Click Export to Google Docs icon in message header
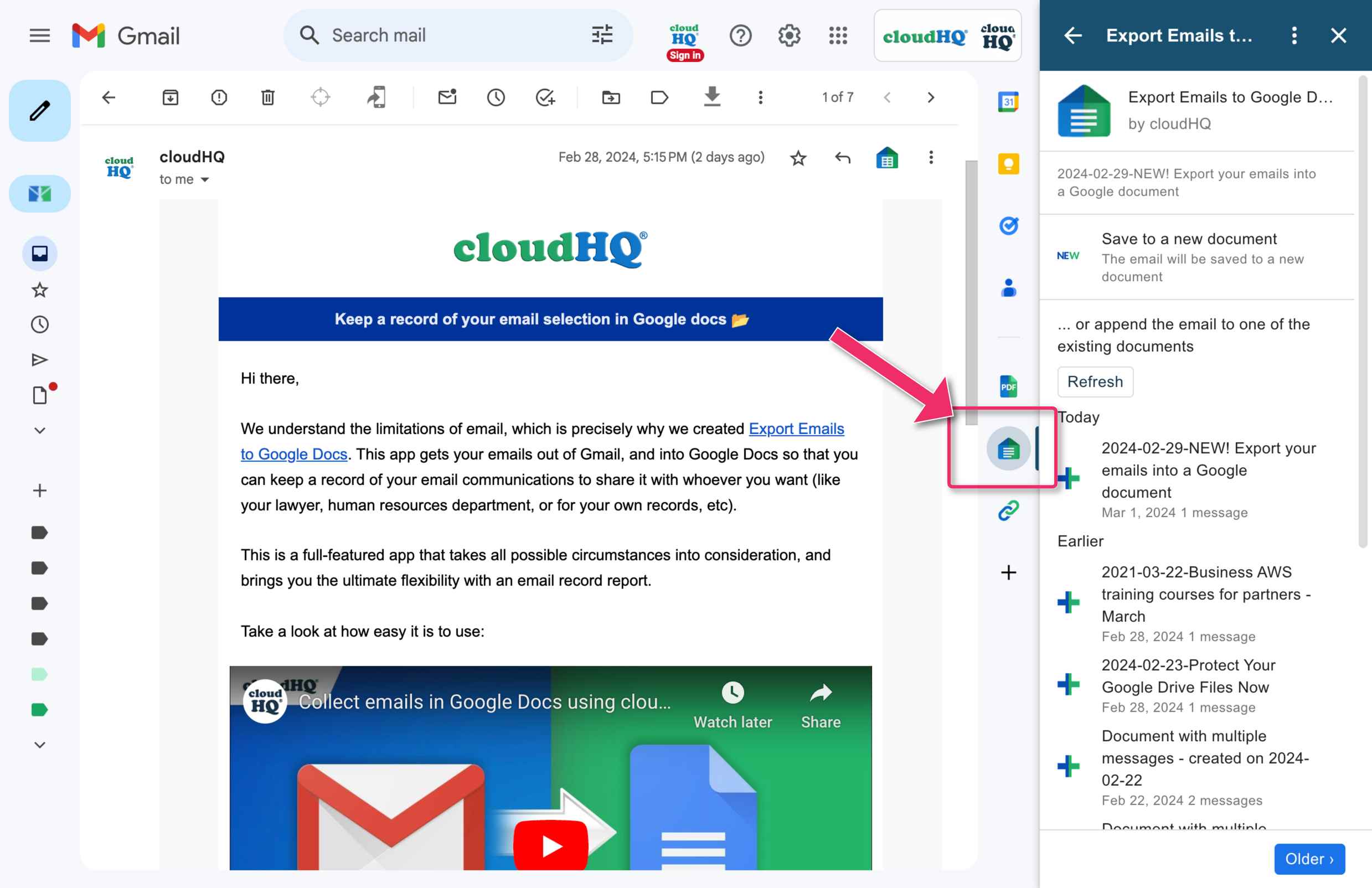The image size is (1372, 888). [886, 157]
